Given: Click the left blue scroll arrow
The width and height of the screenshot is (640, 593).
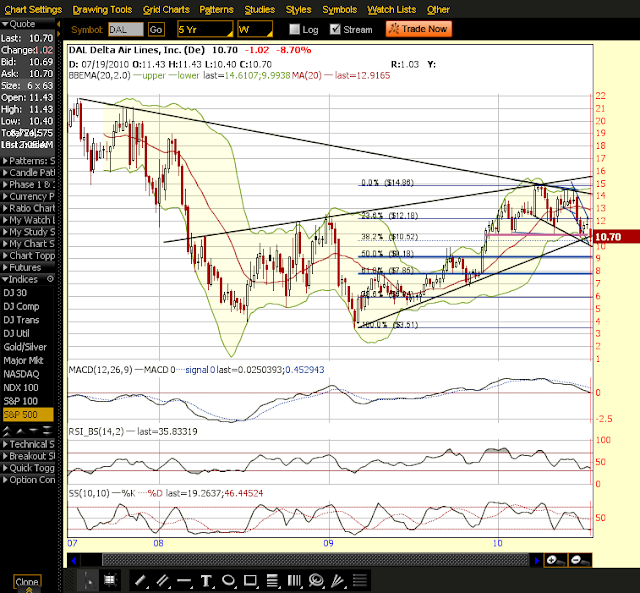Looking at the screenshot, I should click(x=73, y=560).
